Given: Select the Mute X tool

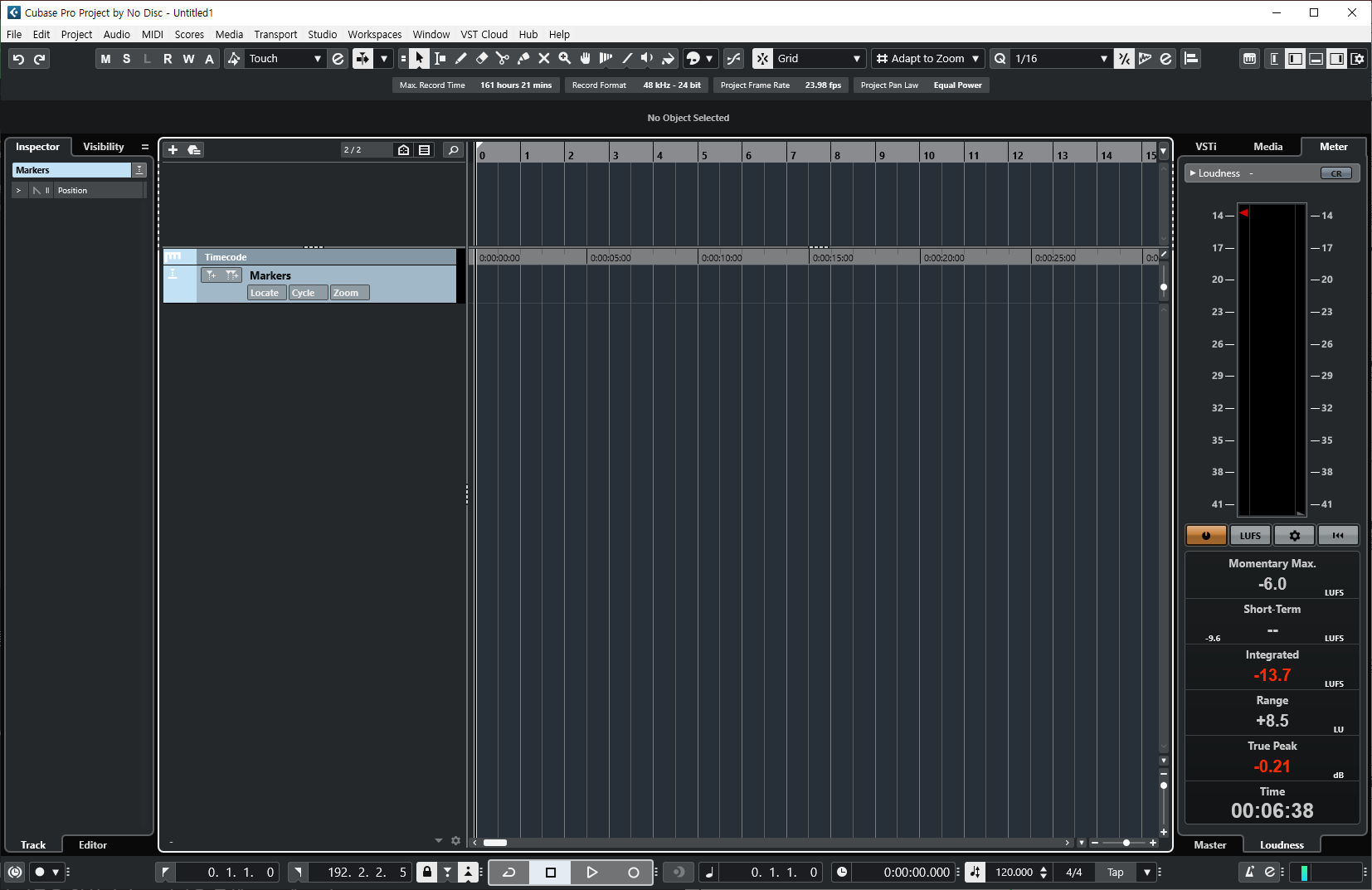Looking at the screenshot, I should 544,59.
